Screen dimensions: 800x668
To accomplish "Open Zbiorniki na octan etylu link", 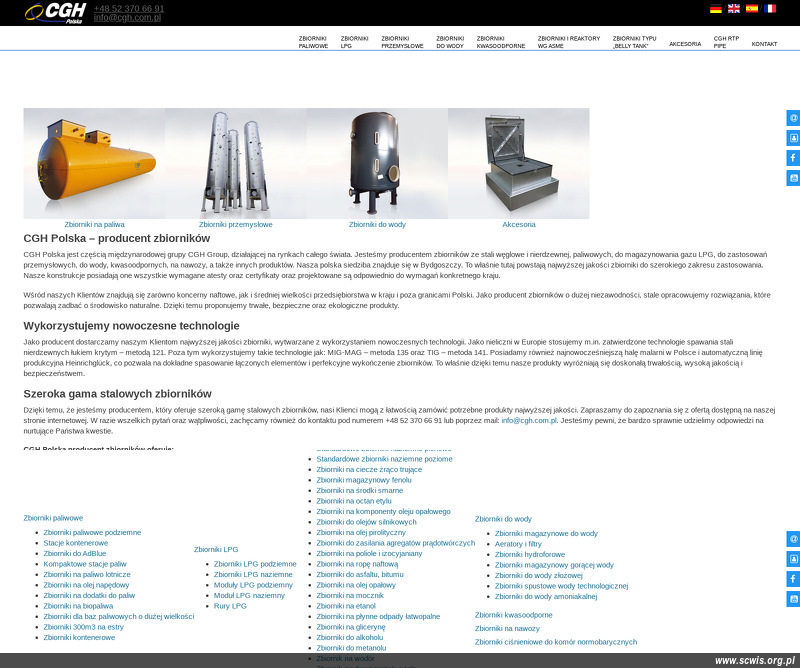I will [354, 501].
